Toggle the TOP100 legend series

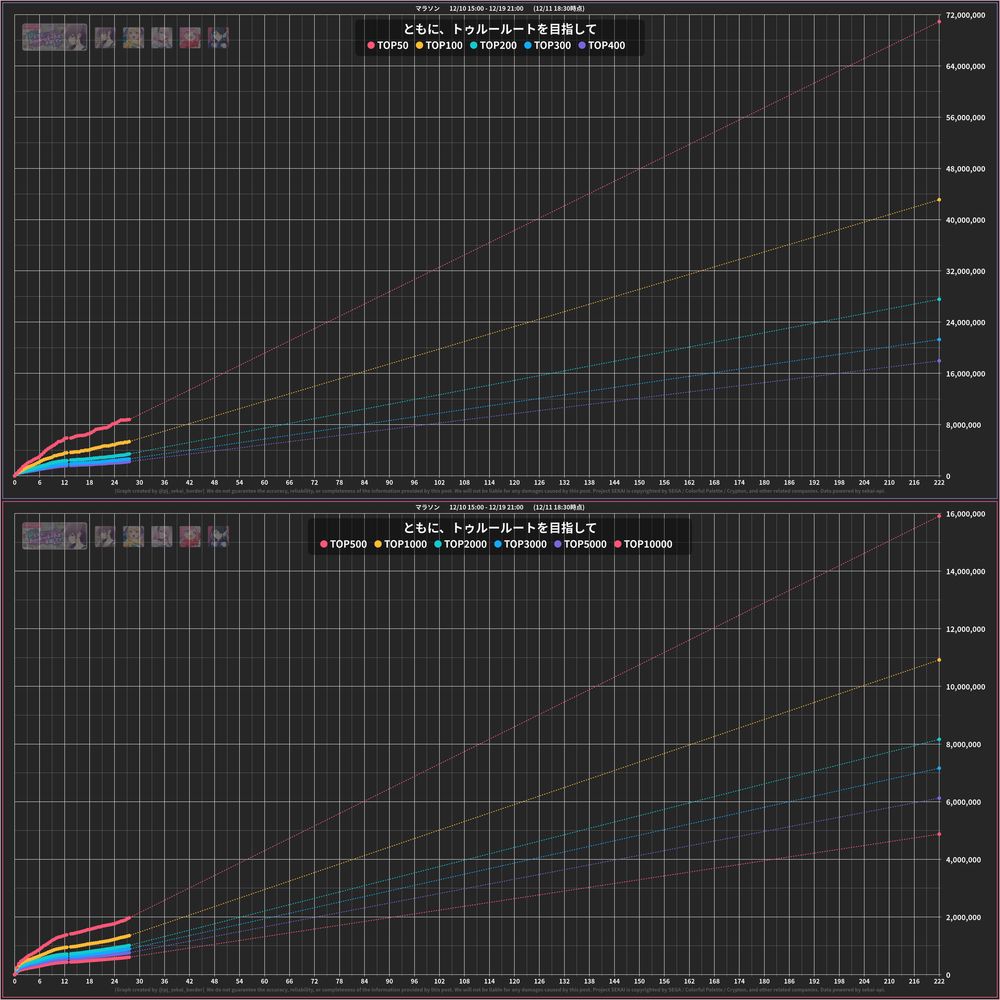coord(439,45)
